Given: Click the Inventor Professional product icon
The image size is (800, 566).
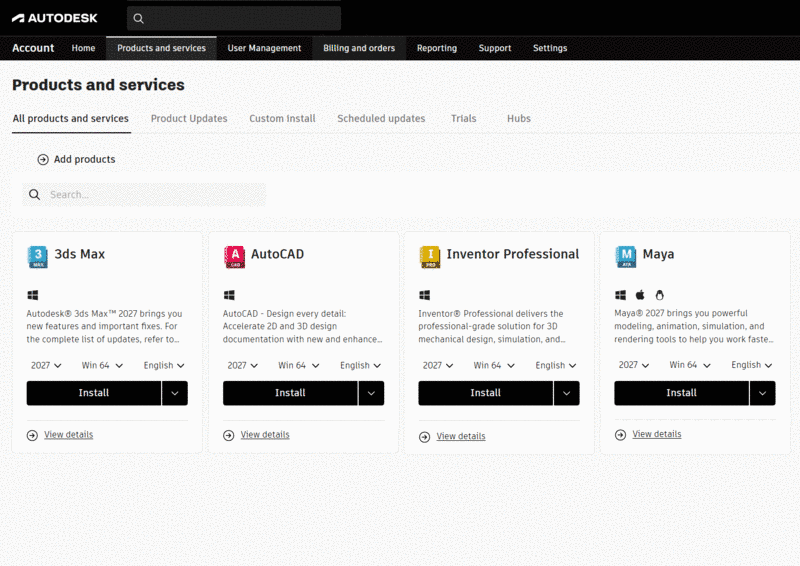Looking at the screenshot, I should (x=430, y=256).
